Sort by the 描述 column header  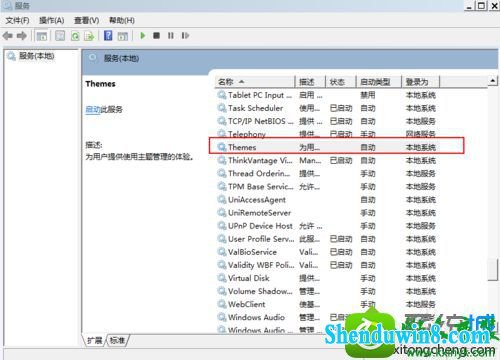coord(310,82)
